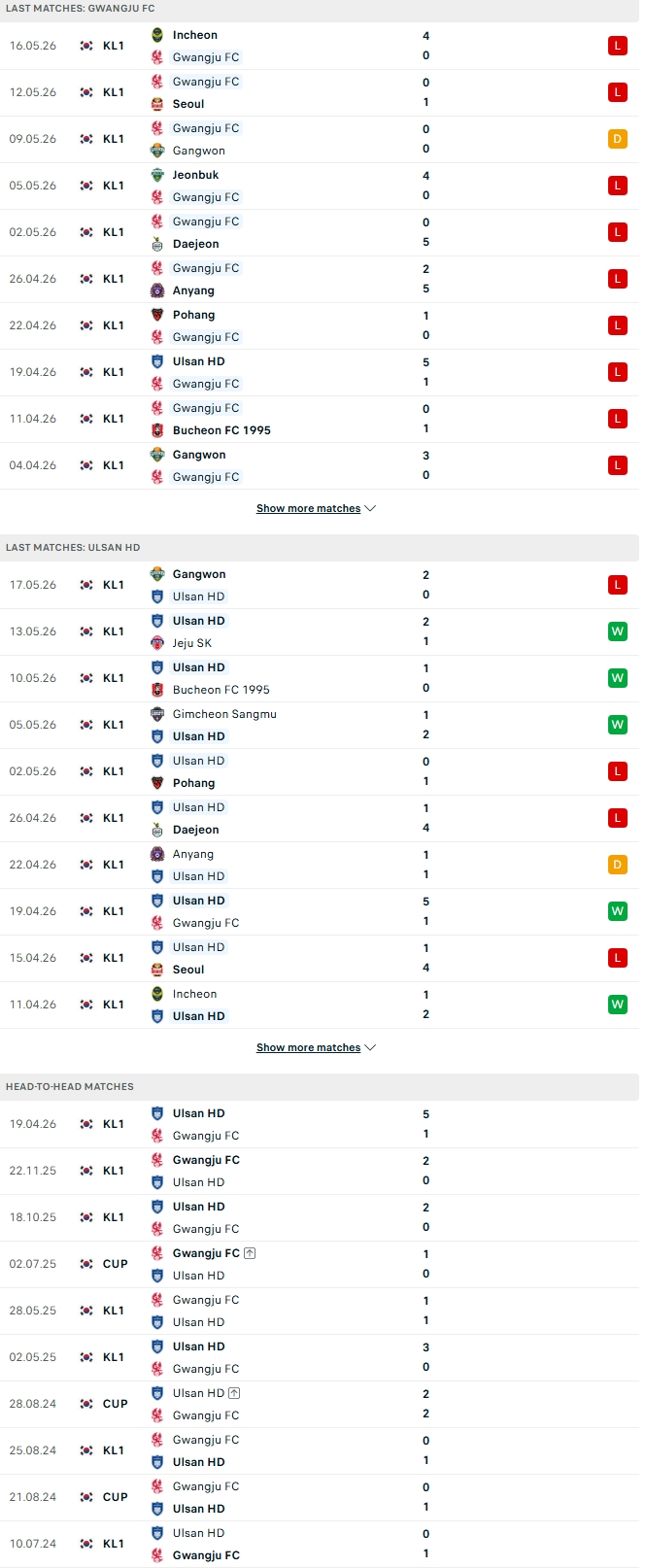646x1568 pixels.
Task: Click the Incheon team crest, 16.05.26 match
Action: [157, 35]
